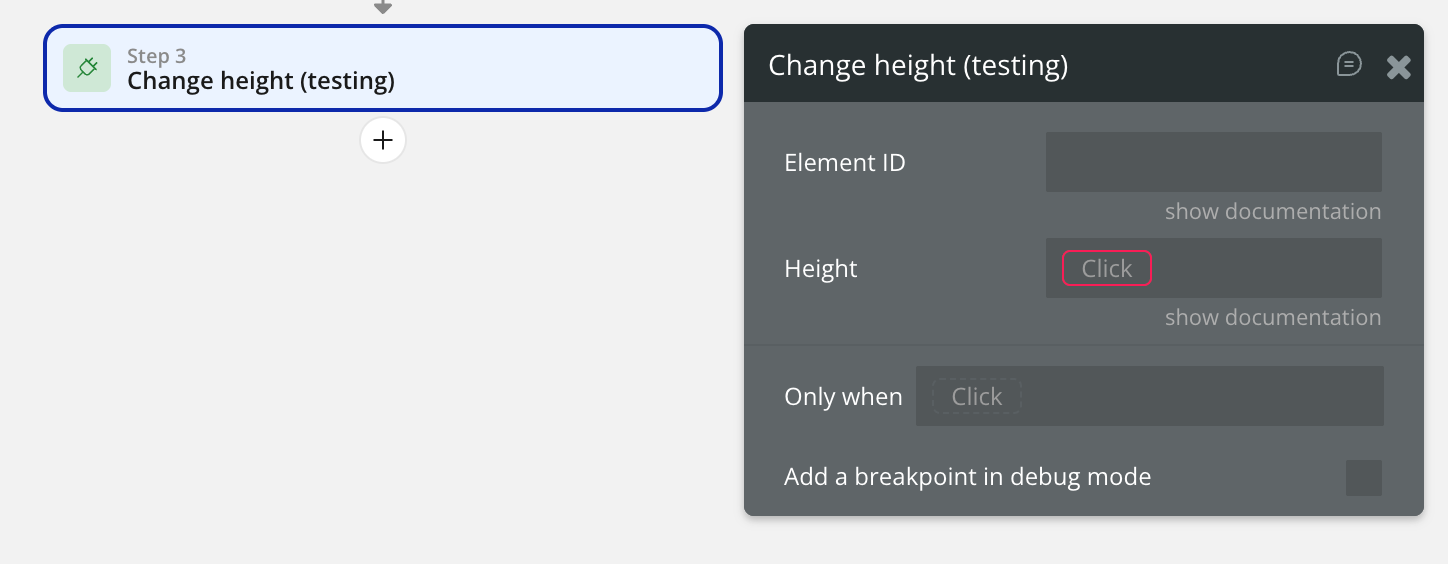Click the Element ID input field
The height and width of the screenshot is (564, 1448).
point(1213,162)
